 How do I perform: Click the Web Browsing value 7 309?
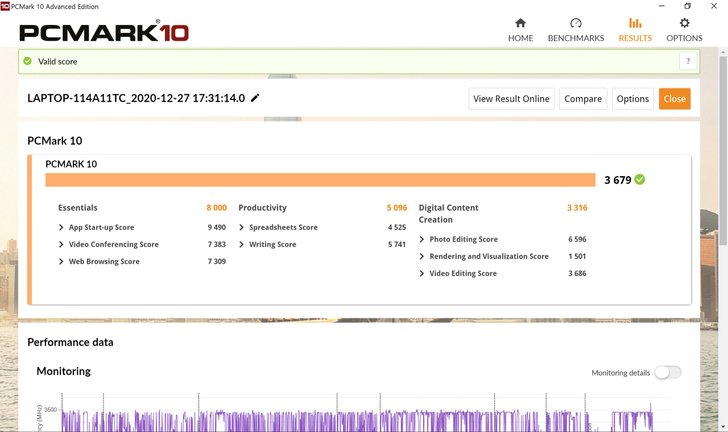217,262
